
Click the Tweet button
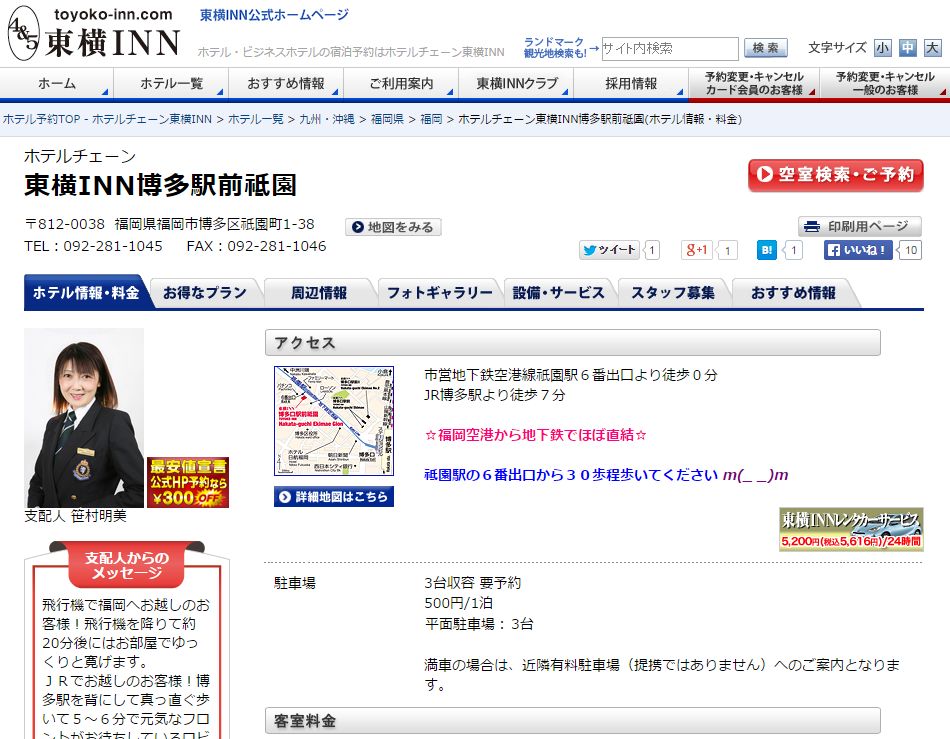click(x=609, y=250)
